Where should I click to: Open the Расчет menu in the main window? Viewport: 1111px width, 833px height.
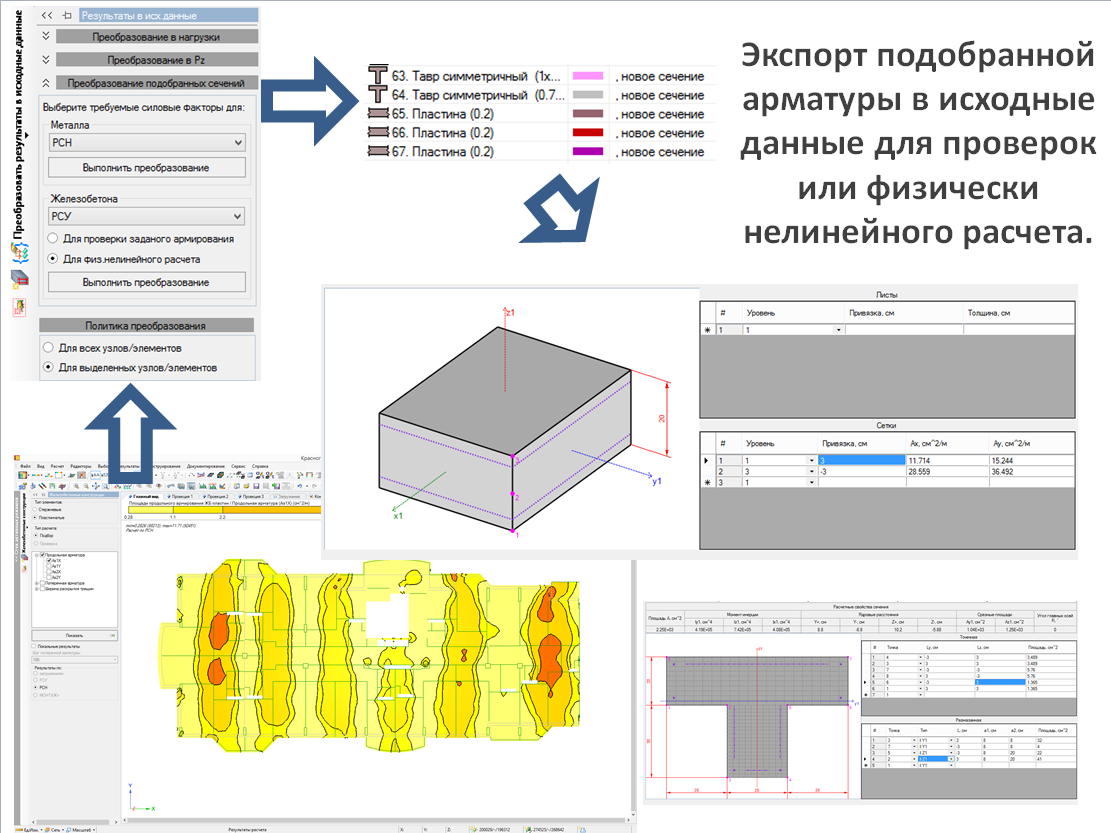(x=57, y=466)
